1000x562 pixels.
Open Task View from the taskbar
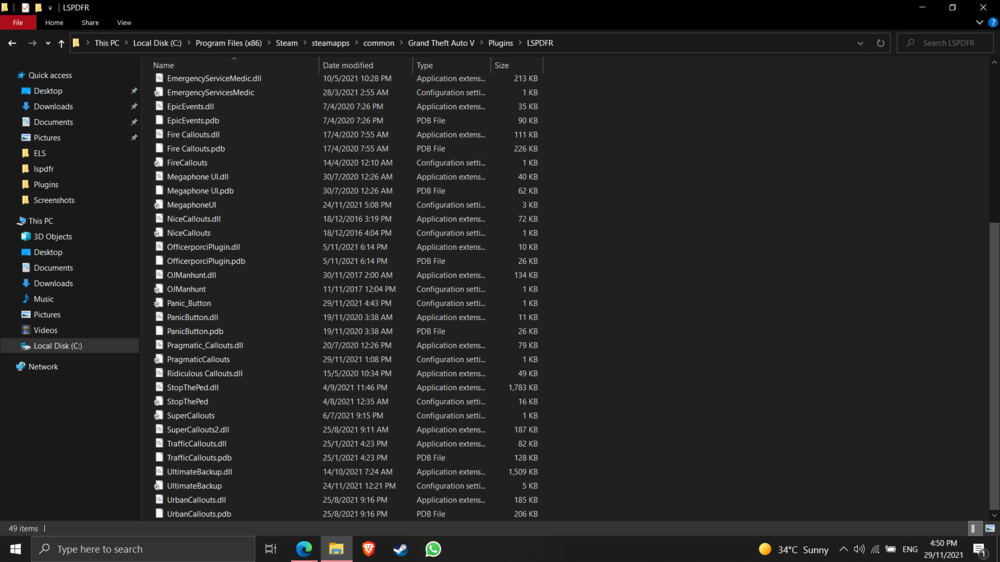tap(270, 549)
